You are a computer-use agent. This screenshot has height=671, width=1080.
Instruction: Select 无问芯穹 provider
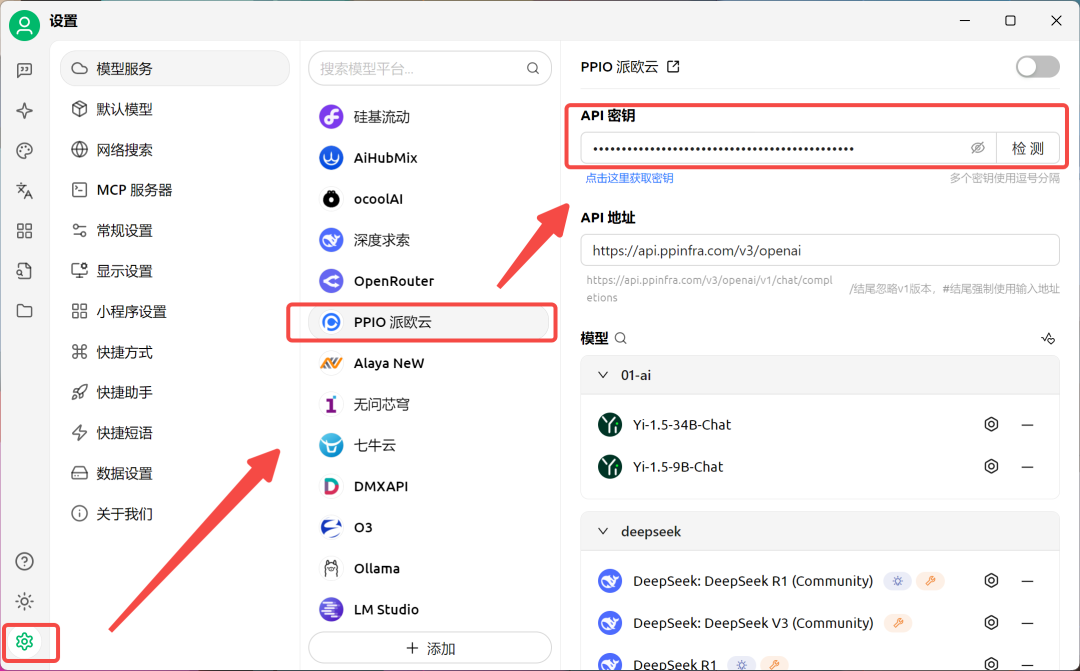429,404
